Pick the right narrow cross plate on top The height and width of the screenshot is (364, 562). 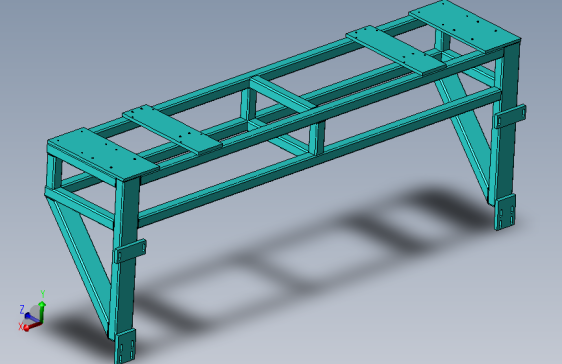pyautogui.click(x=396, y=51)
